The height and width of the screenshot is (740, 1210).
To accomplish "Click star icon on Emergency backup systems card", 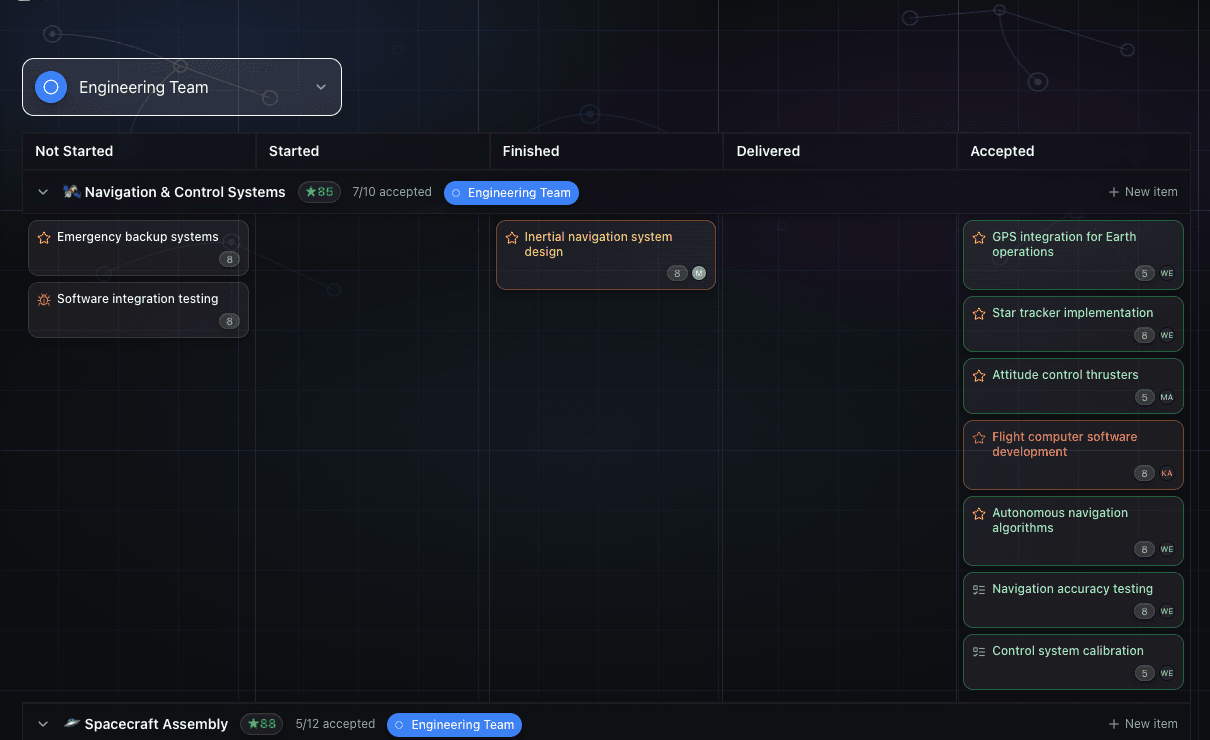I will [44, 238].
